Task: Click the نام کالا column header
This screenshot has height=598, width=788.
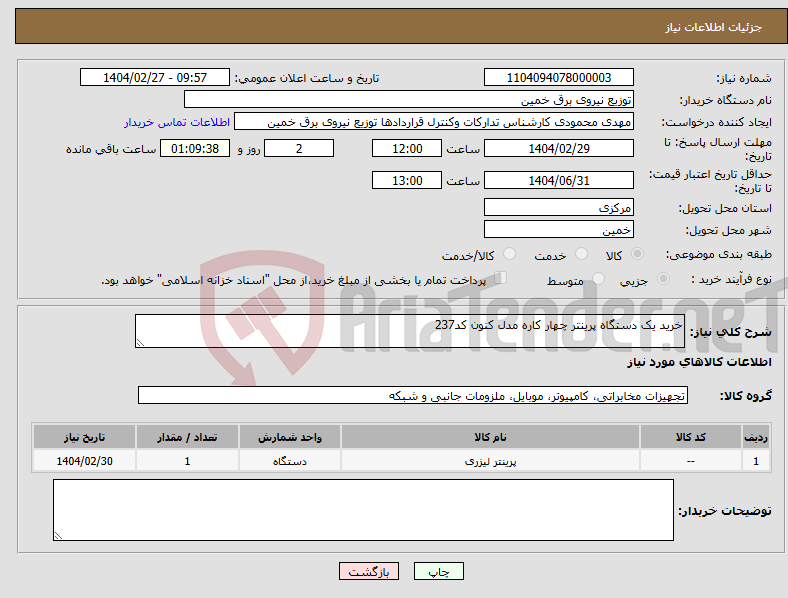Action: (x=490, y=437)
